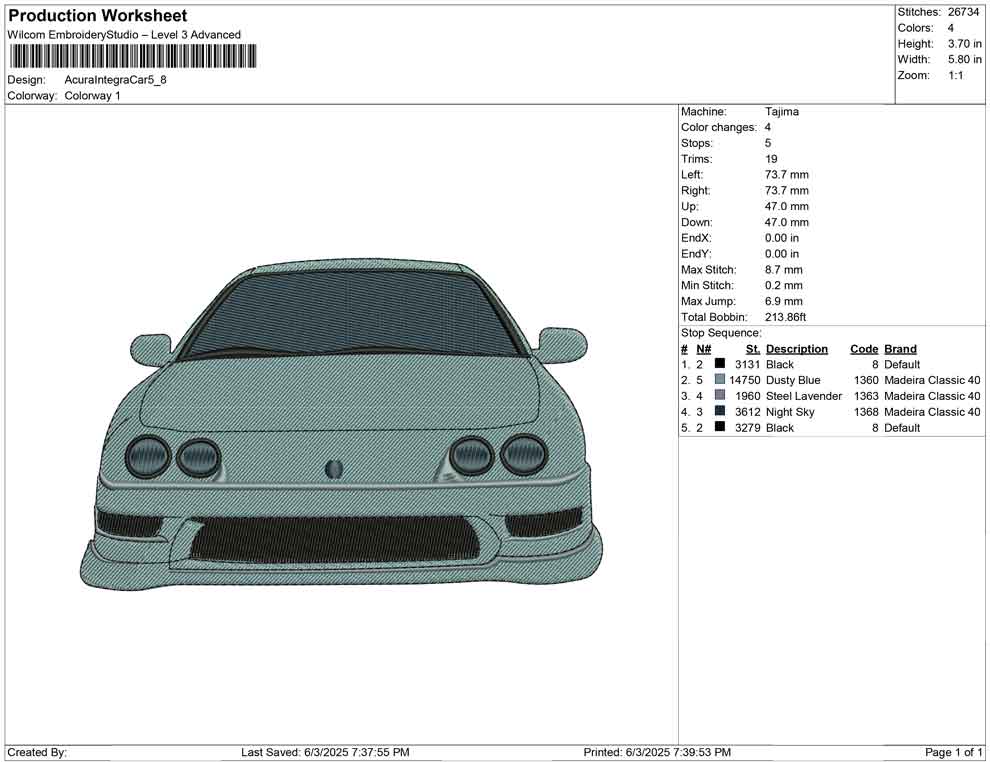Click the large center front grille
Screen dimensions: 990x762
[x=333, y=539]
